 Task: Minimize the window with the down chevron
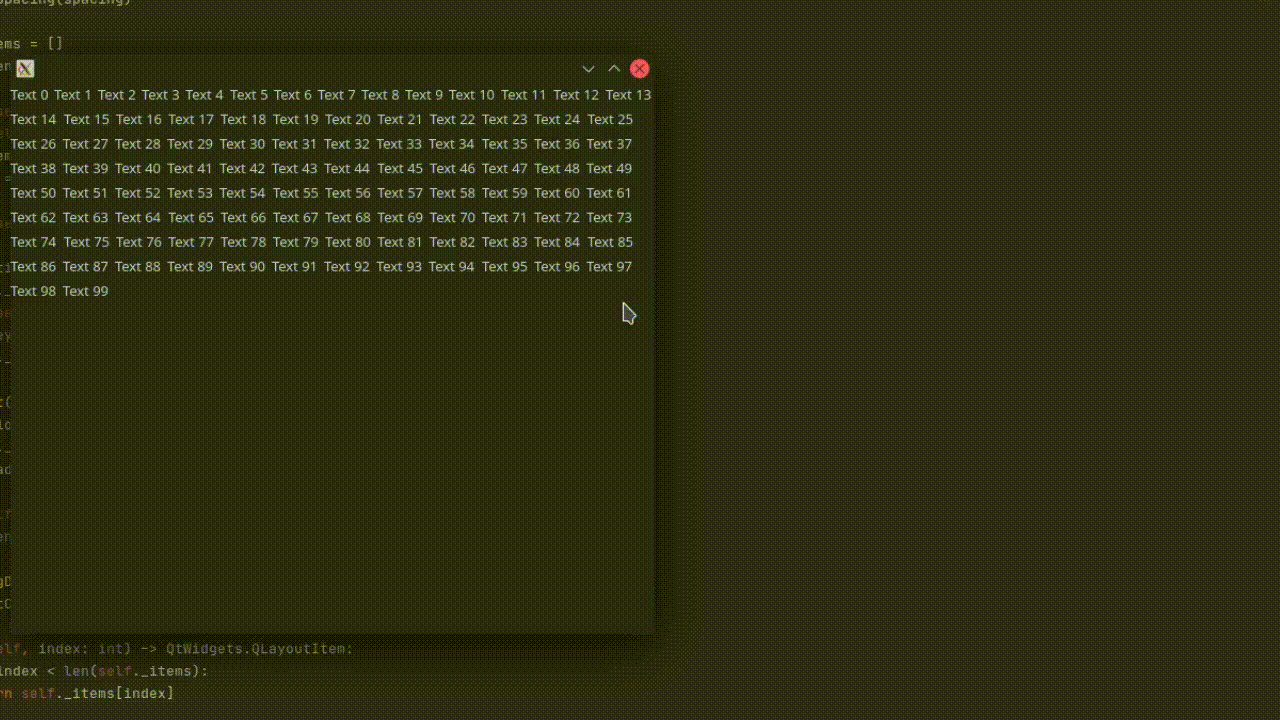point(588,69)
